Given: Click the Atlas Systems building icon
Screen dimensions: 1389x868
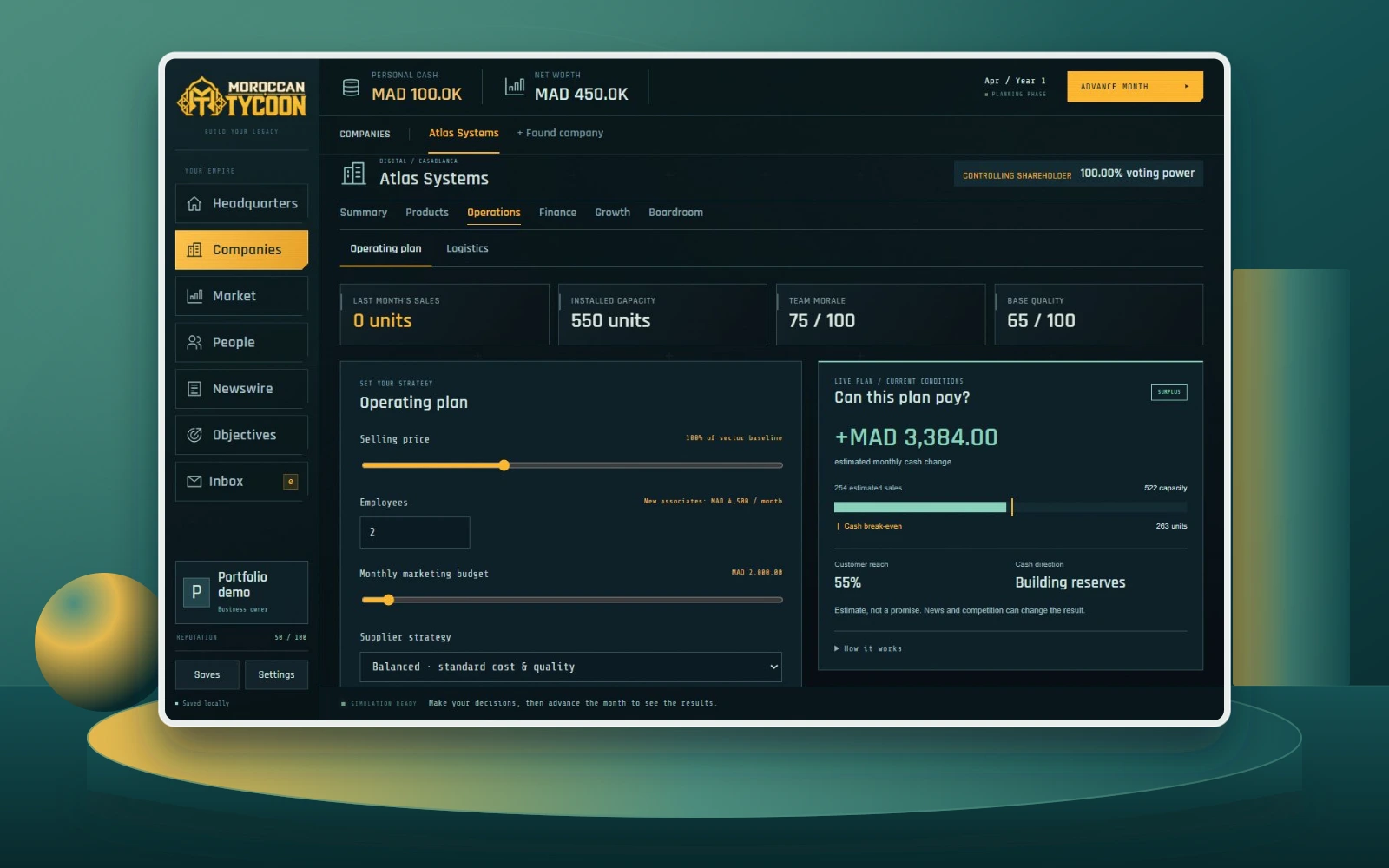Looking at the screenshot, I should 353,174.
